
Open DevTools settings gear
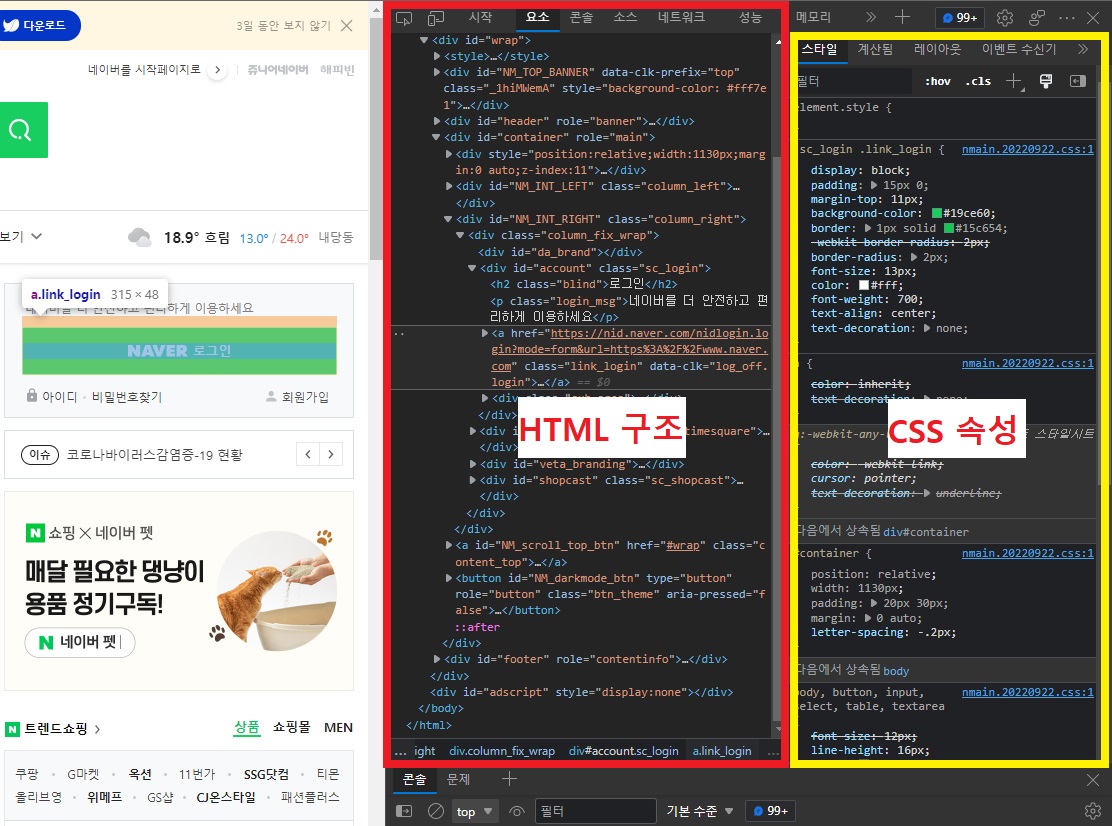[x=1005, y=18]
